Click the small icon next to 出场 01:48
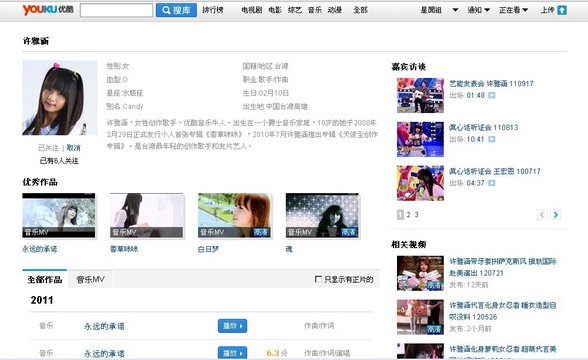588x360 pixels. click(492, 95)
